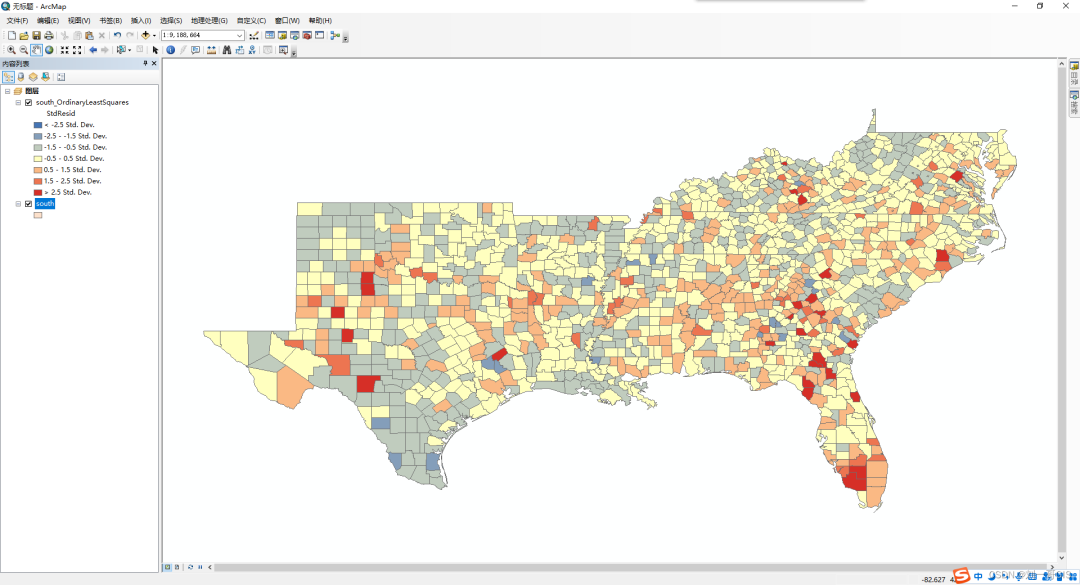1080x585 pixels.
Task: Open an existing map document
Action: pyautogui.click(x=24, y=35)
